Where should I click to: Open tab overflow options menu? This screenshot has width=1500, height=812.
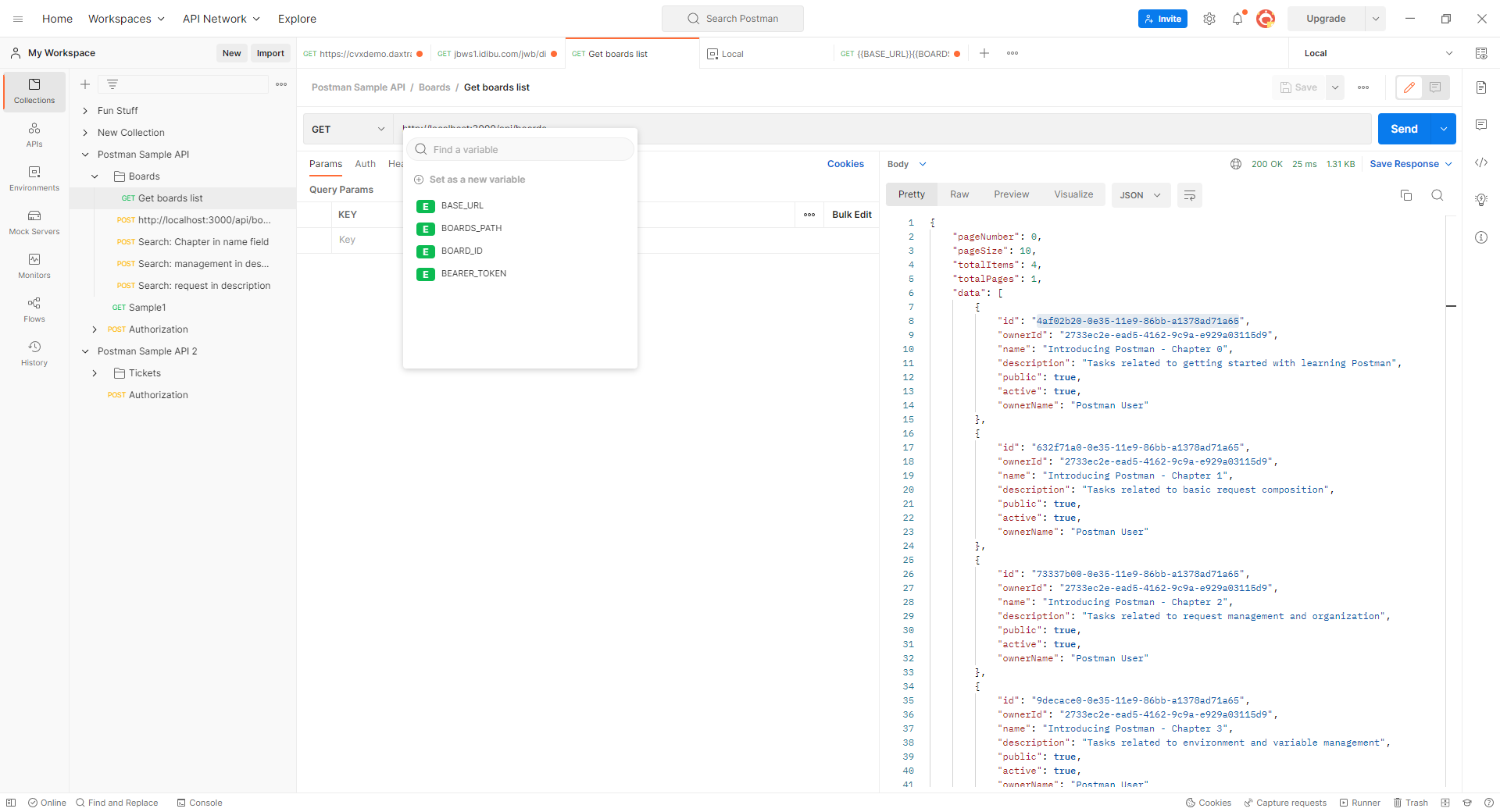(1012, 53)
